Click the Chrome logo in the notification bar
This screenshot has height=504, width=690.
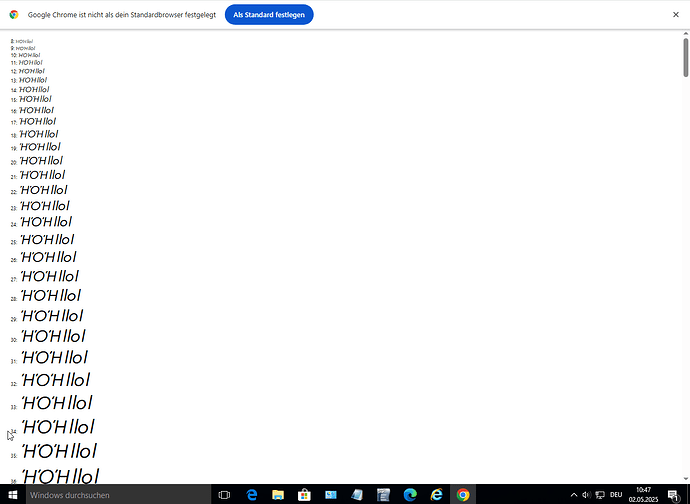[x=14, y=15]
